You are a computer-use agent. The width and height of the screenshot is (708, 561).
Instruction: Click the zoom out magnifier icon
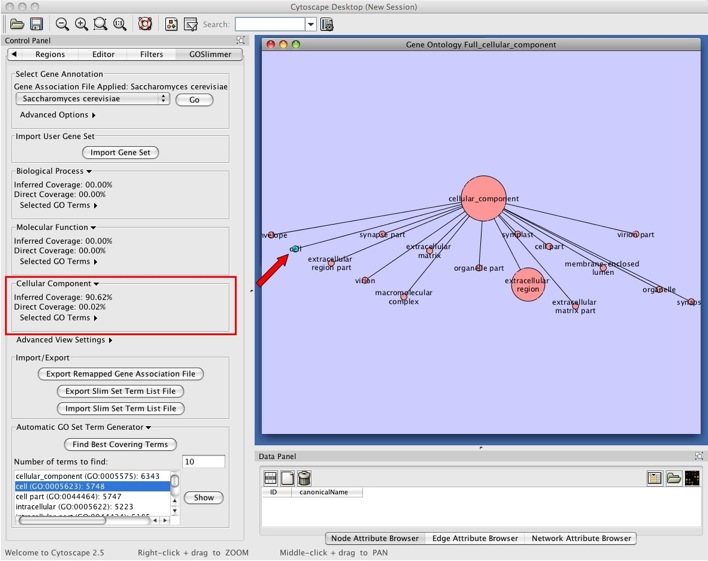[63, 23]
